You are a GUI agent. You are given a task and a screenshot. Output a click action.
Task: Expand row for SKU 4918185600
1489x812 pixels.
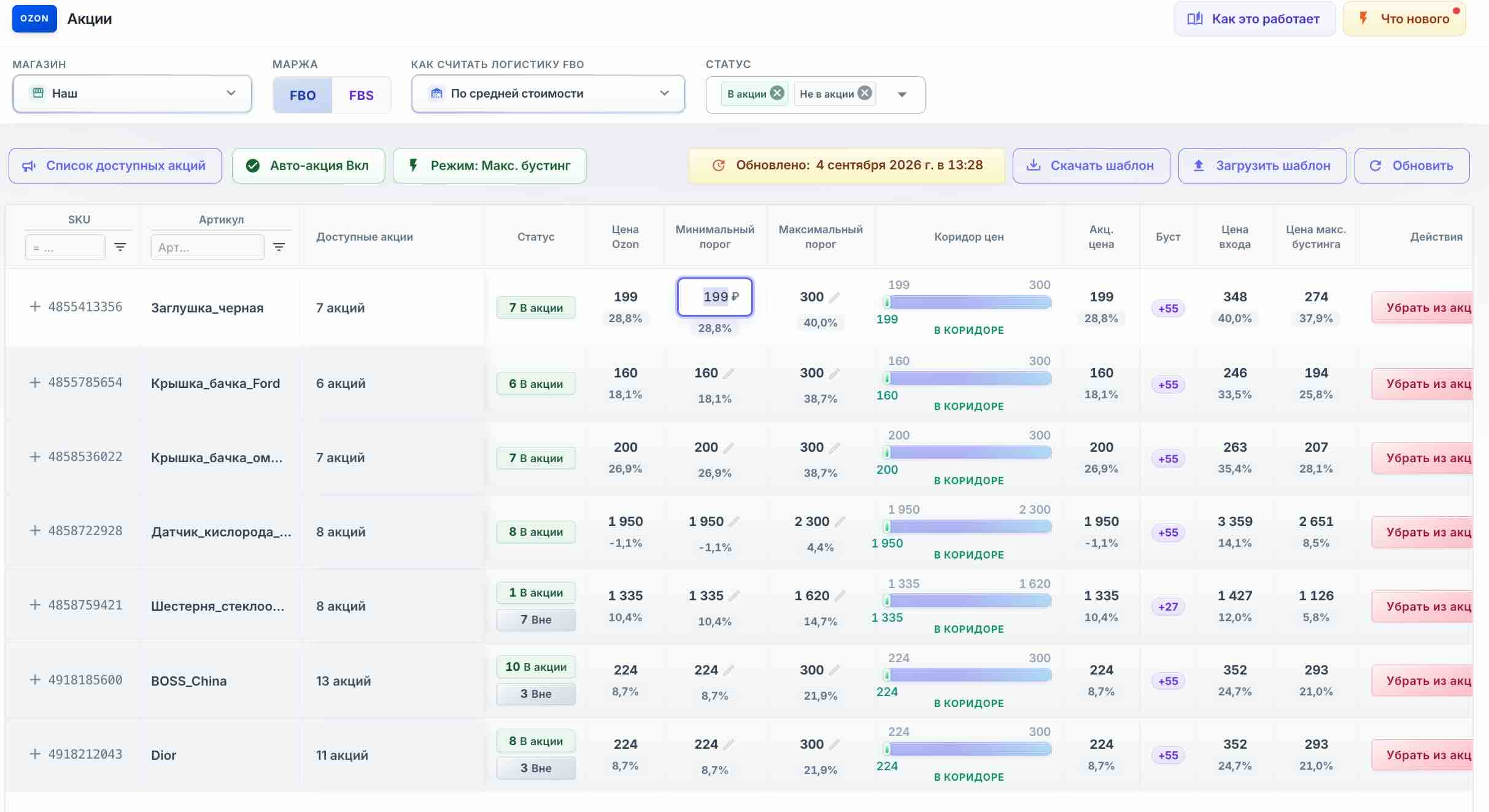pyautogui.click(x=35, y=680)
